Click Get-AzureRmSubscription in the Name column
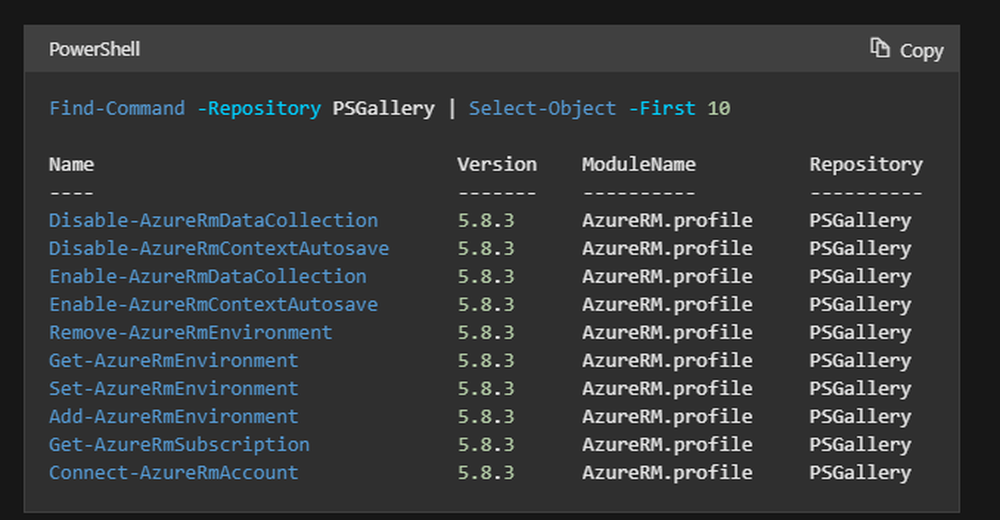Screen dimensions: 1000x520 click(179, 445)
